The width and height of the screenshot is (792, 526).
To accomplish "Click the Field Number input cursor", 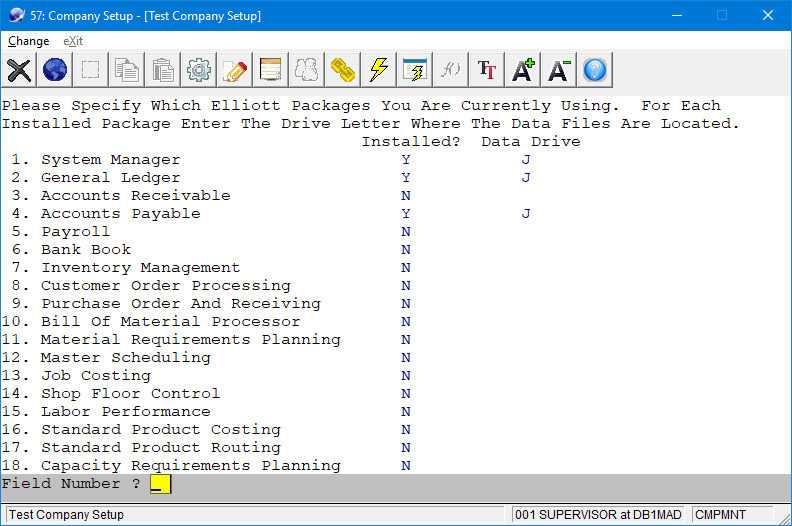I will pos(160,485).
